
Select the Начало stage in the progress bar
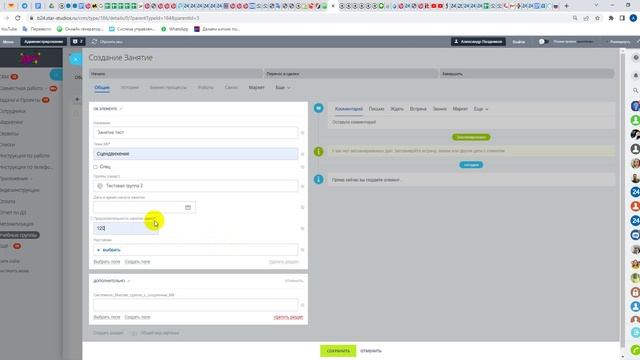[x=176, y=74]
